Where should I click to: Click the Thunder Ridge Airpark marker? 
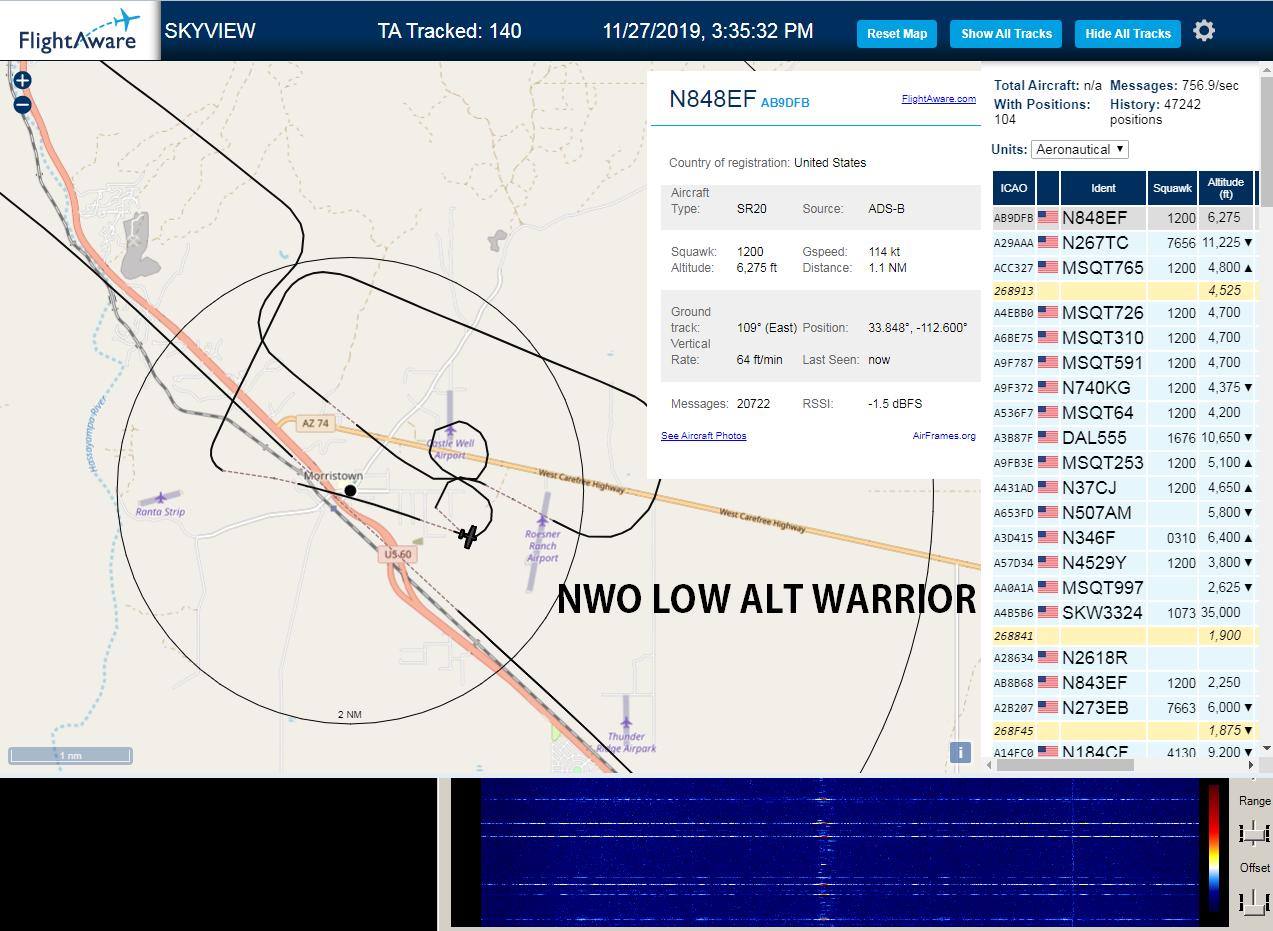(x=626, y=723)
